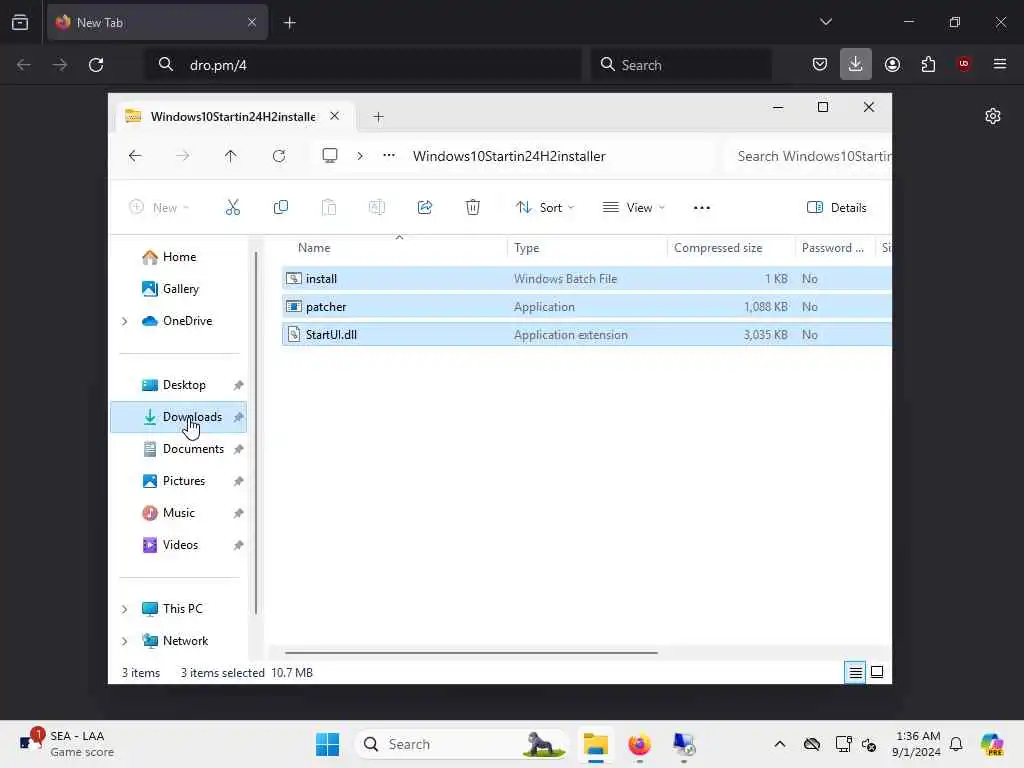Screen dimensions: 1024x768
Task: Select the Windows10Startin24H2installer Explorer tab
Action: click(x=232, y=116)
